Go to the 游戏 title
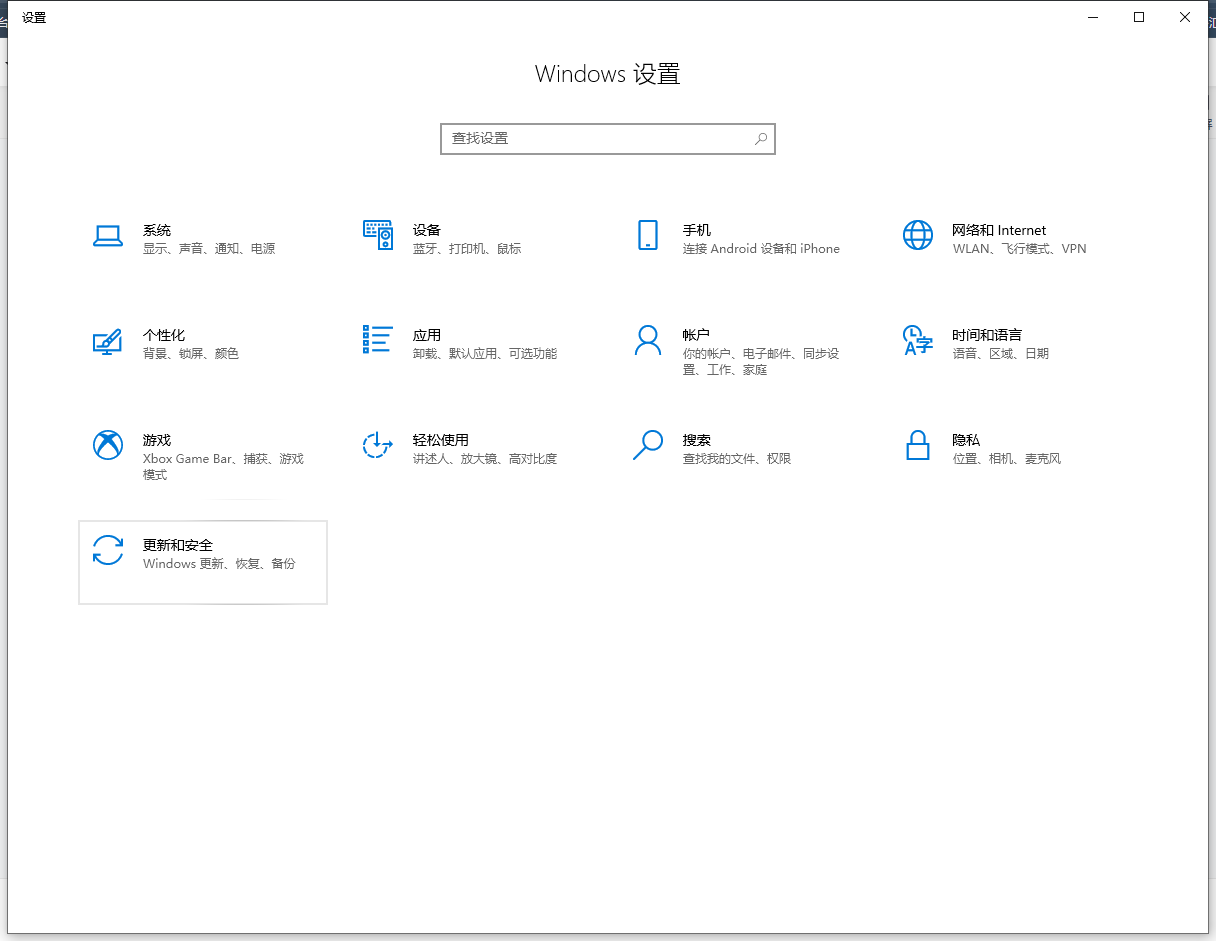This screenshot has width=1216, height=941. (x=157, y=440)
